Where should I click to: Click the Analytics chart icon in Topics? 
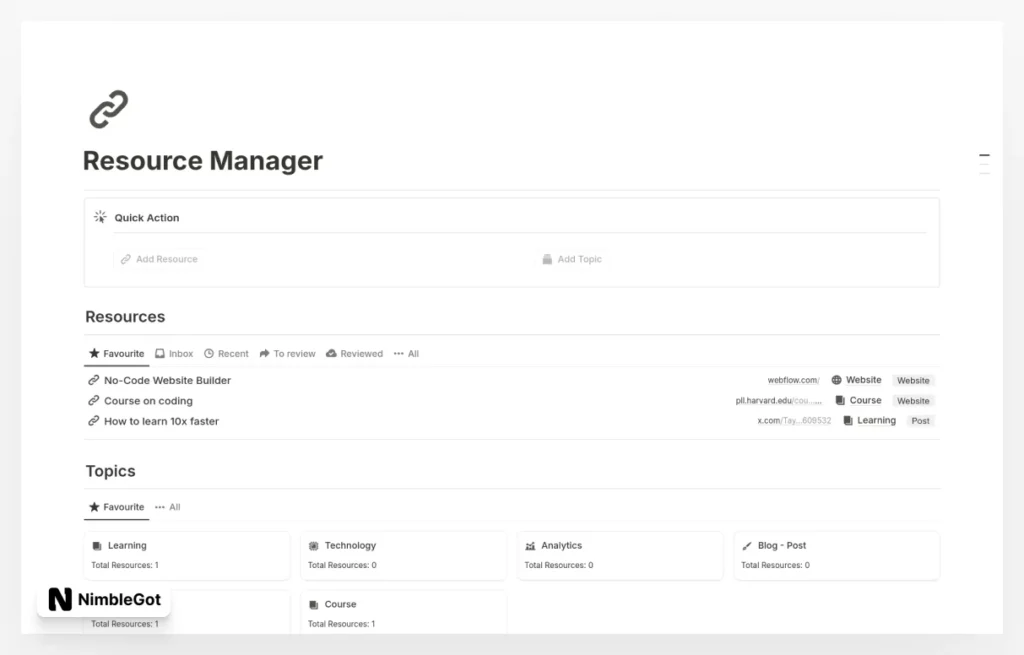[x=531, y=545]
